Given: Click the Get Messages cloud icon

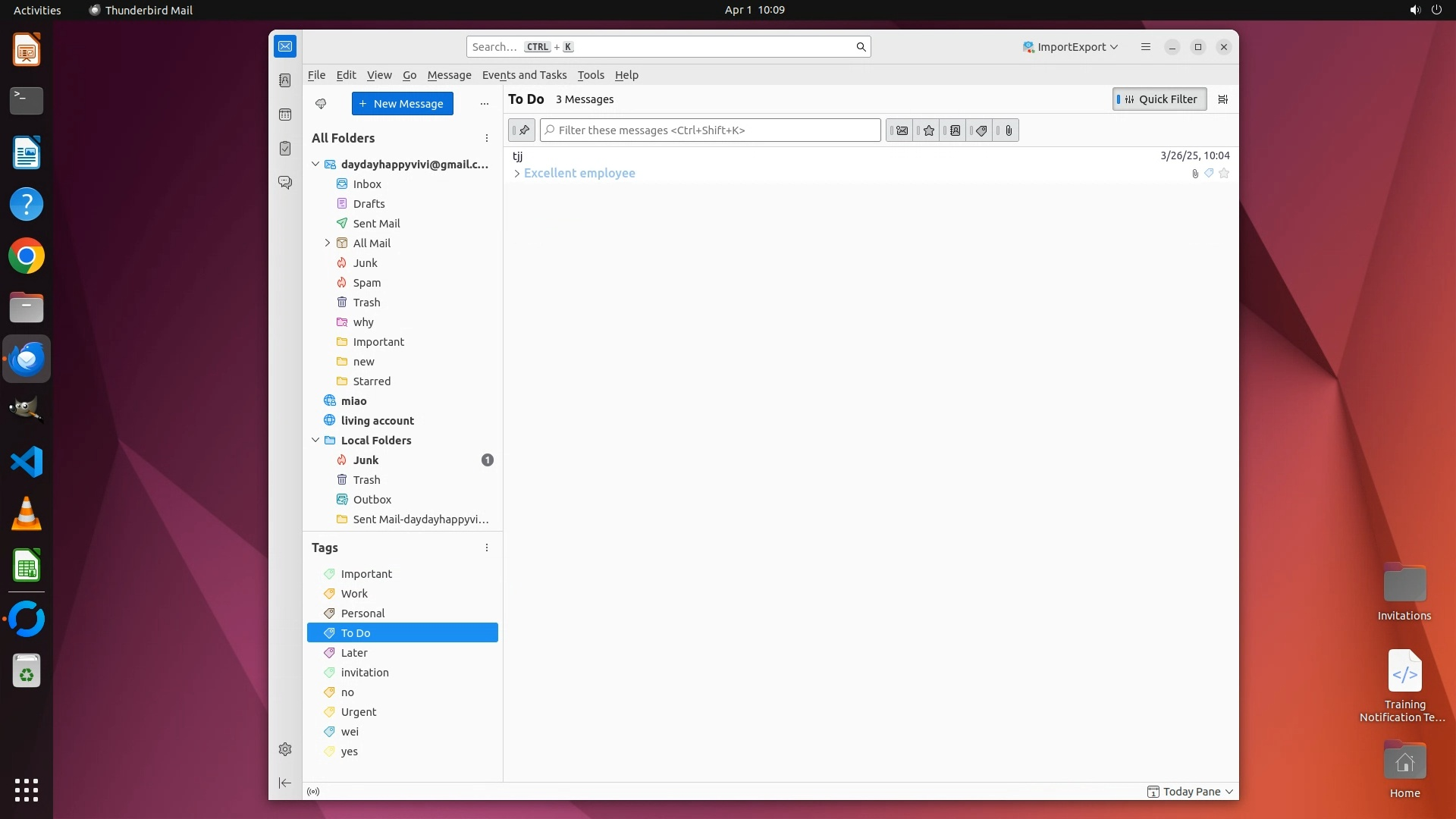Looking at the screenshot, I should 321,104.
